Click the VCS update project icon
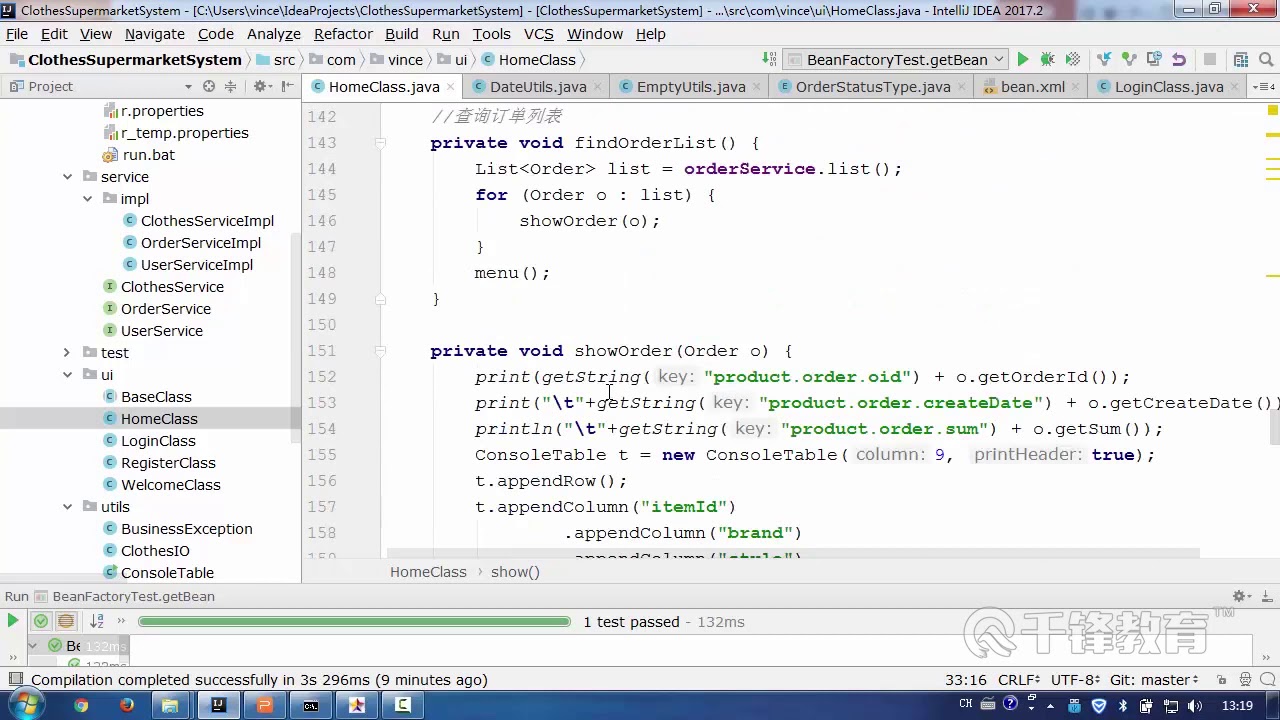This screenshot has height=720, width=1280. pyautogui.click(x=1104, y=60)
